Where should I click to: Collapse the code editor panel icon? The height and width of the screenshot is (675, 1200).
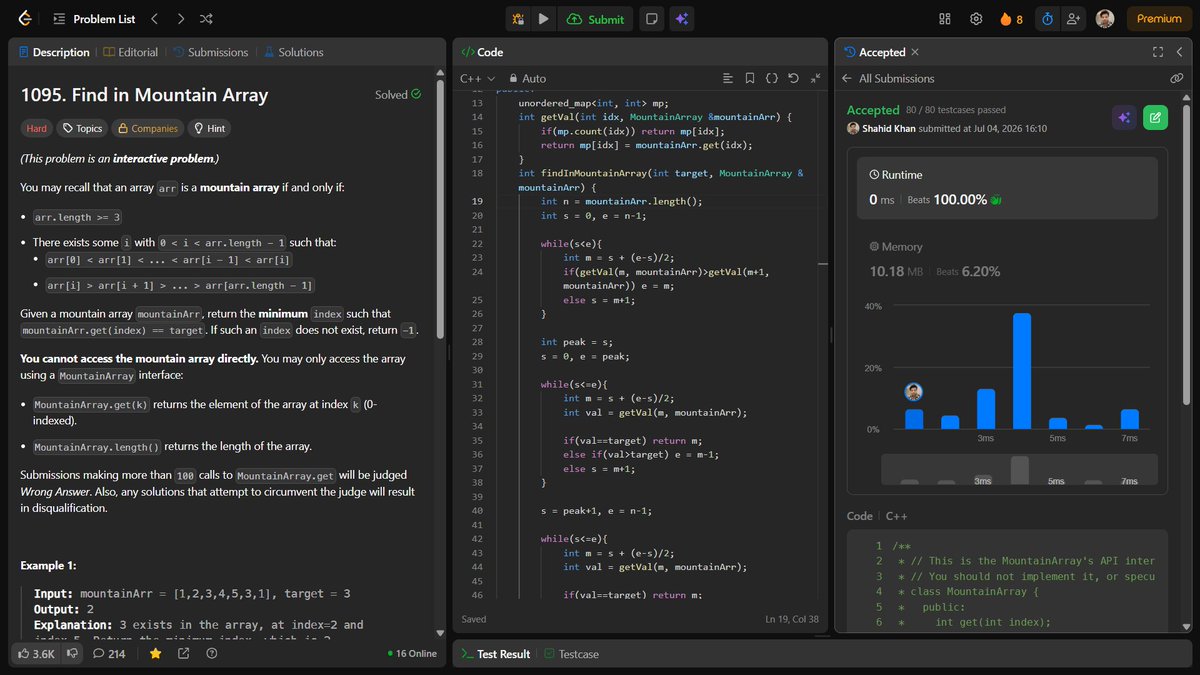pos(816,78)
